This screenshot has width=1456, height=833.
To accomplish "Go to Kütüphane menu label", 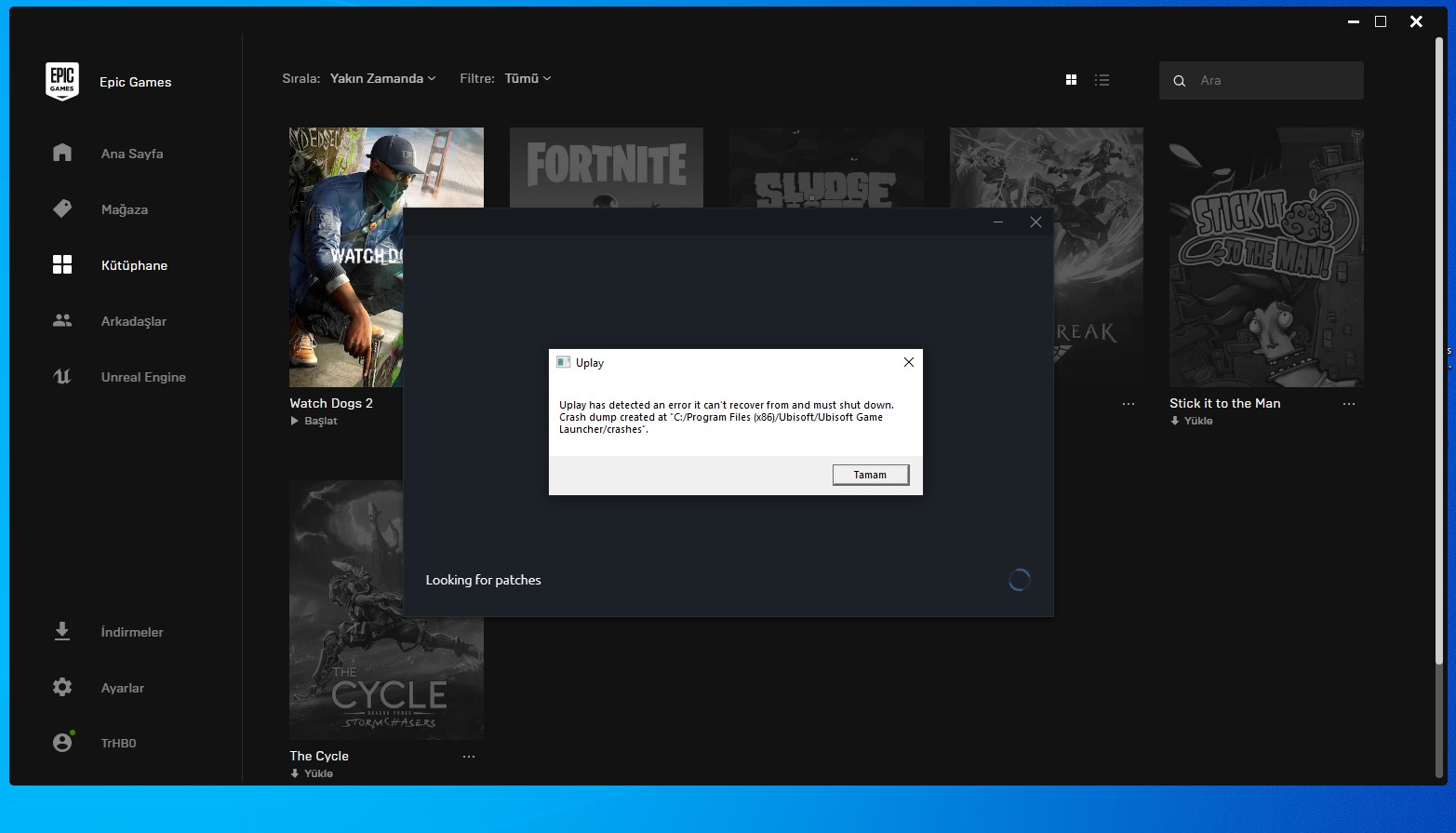I will (134, 265).
